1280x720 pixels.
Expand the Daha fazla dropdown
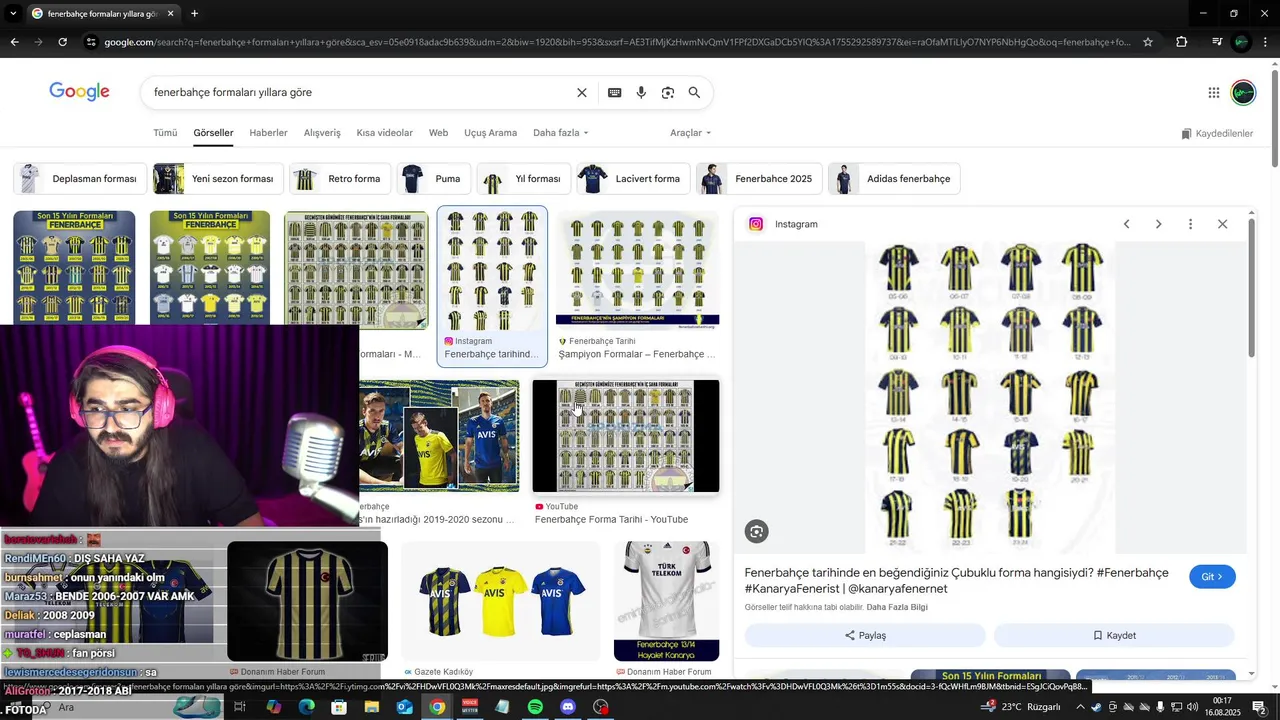560,133
